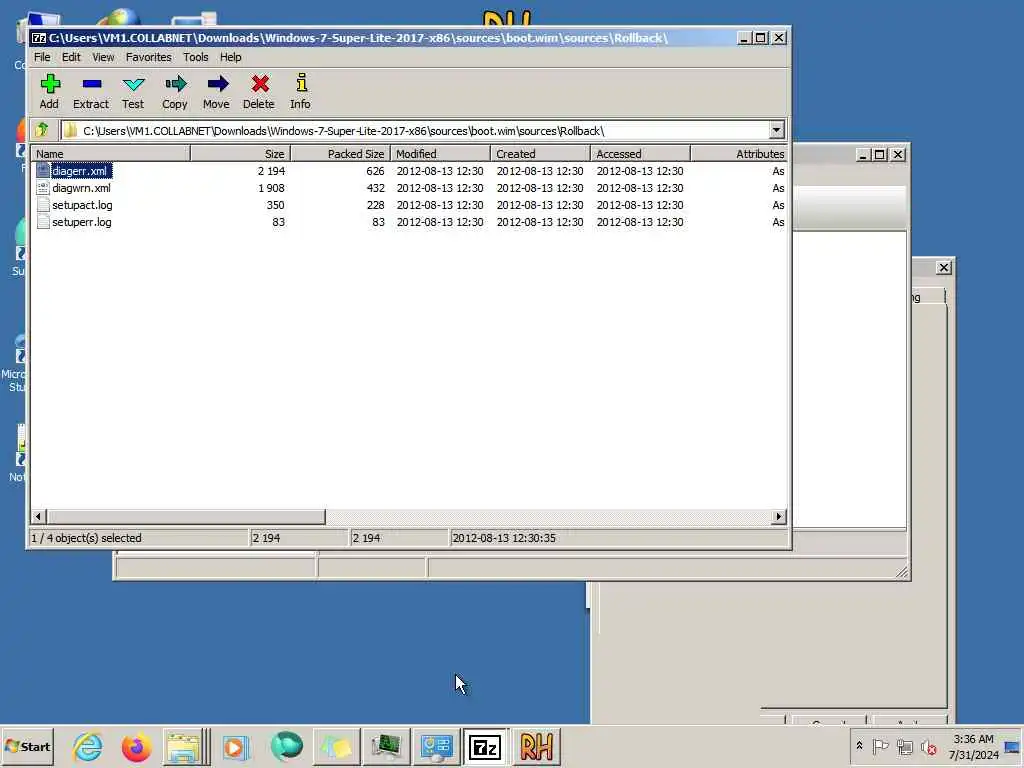Open the File menu
Viewport: 1024px width, 768px height.
tap(42, 57)
